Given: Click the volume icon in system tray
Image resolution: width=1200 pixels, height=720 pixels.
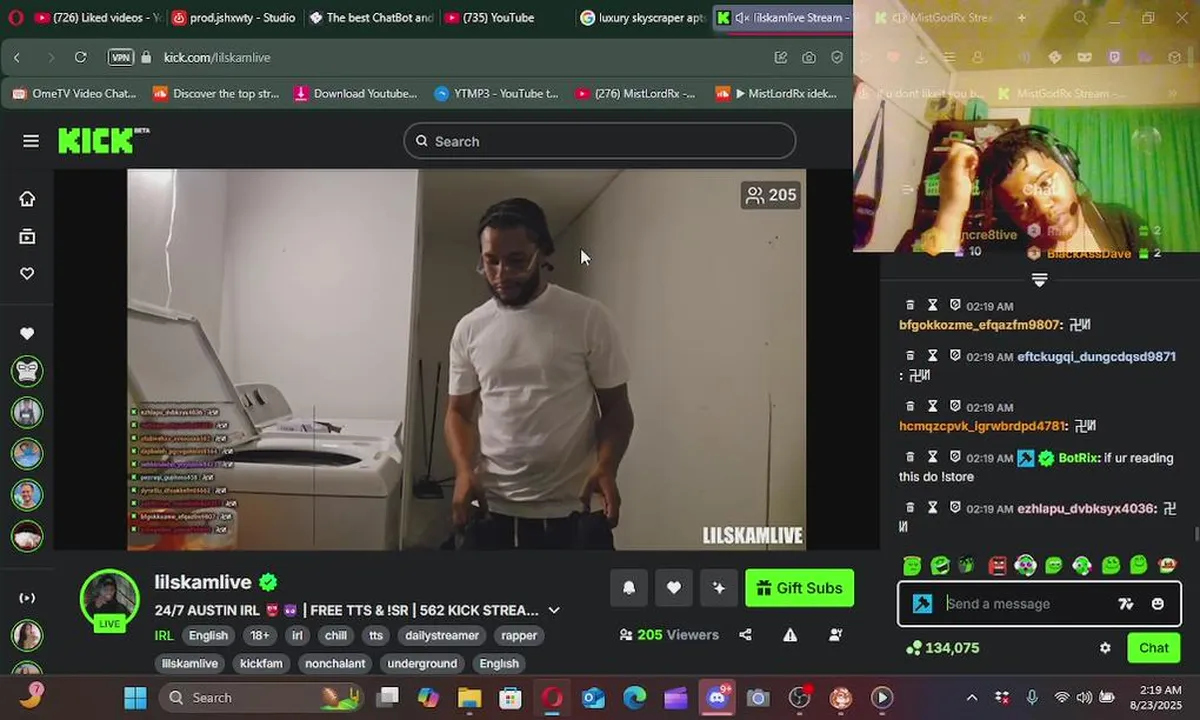Looking at the screenshot, I should point(1084,697).
